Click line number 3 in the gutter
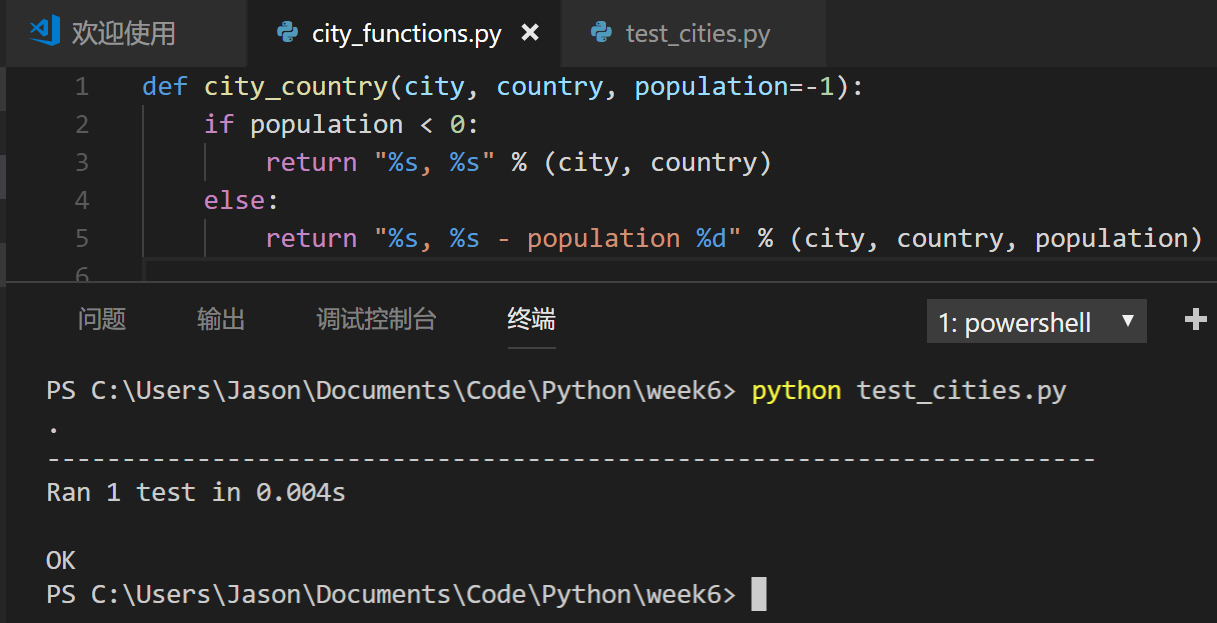Image resolution: width=1217 pixels, height=623 pixels. pos(82,163)
